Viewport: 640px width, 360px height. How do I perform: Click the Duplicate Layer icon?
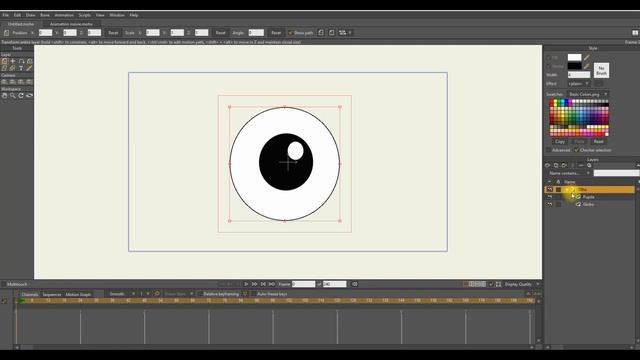coord(556,165)
